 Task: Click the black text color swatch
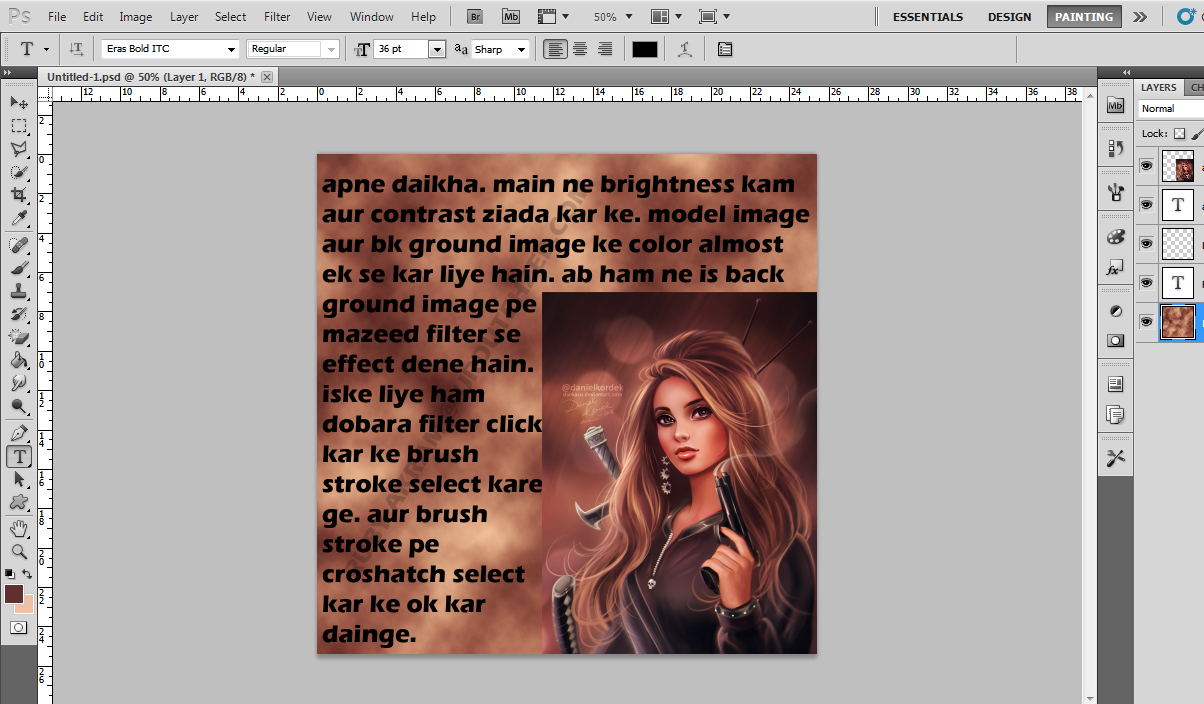coord(645,49)
